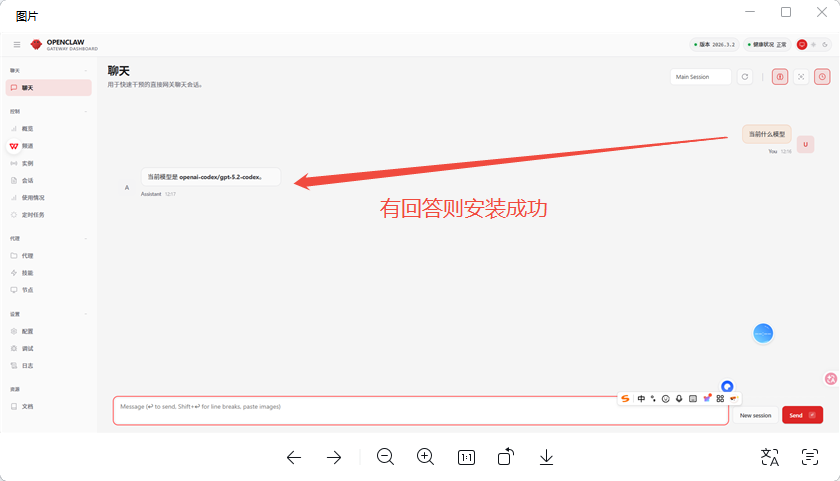840x481 pixels.
Task: Go to previous image in viewer
Action: 294,457
